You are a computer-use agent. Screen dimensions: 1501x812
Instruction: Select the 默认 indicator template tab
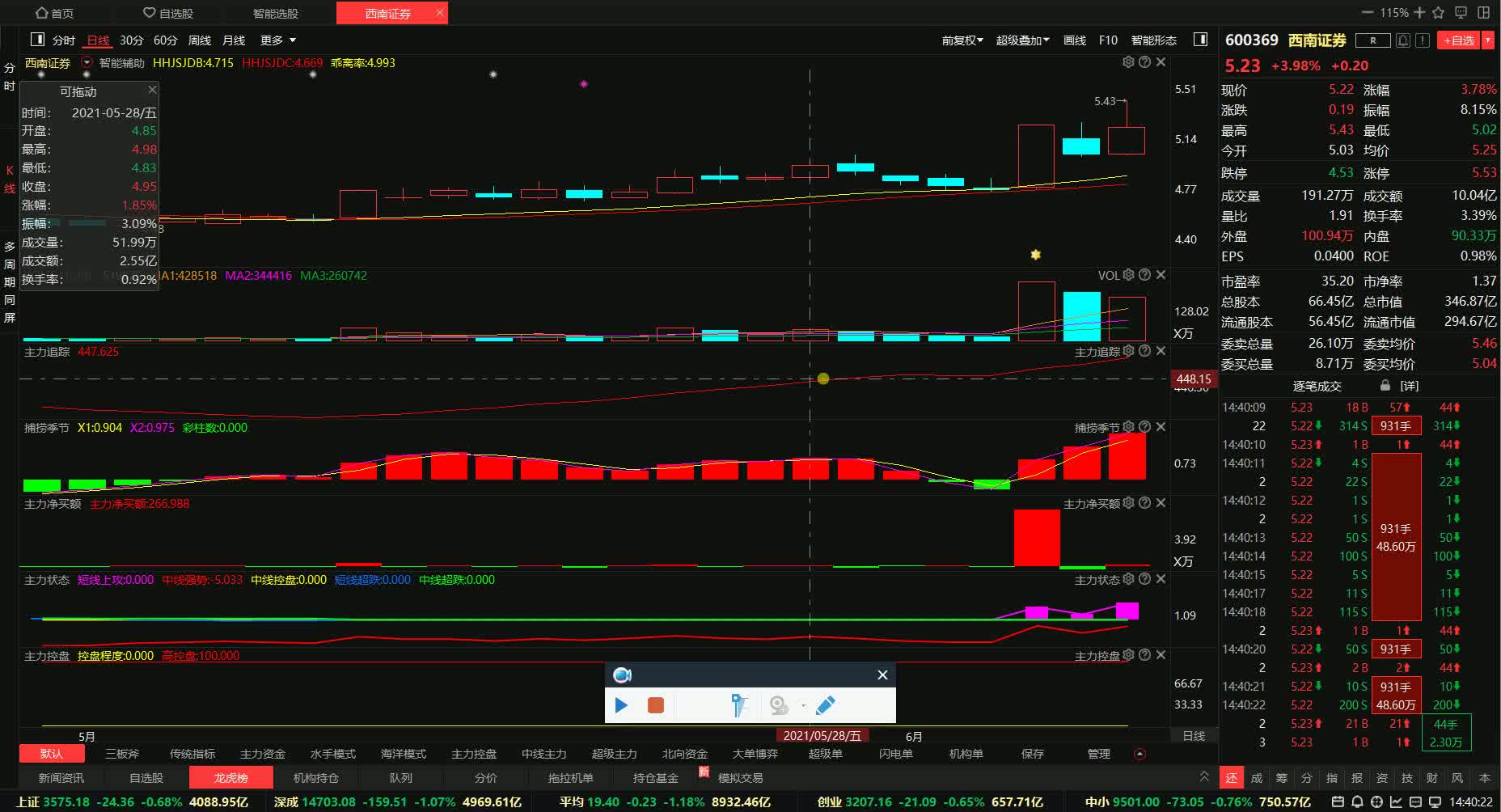tap(52, 754)
